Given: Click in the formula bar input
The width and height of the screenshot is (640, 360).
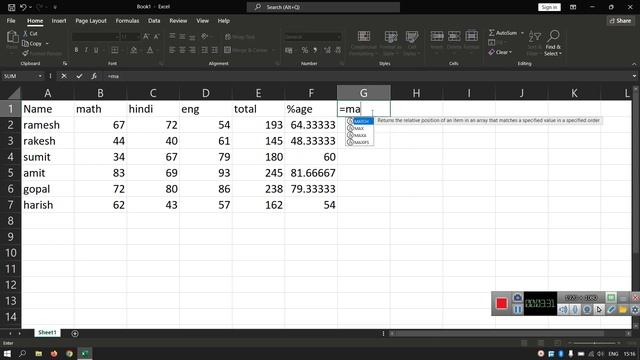Looking at the screenshot, I should click(367, 76).
